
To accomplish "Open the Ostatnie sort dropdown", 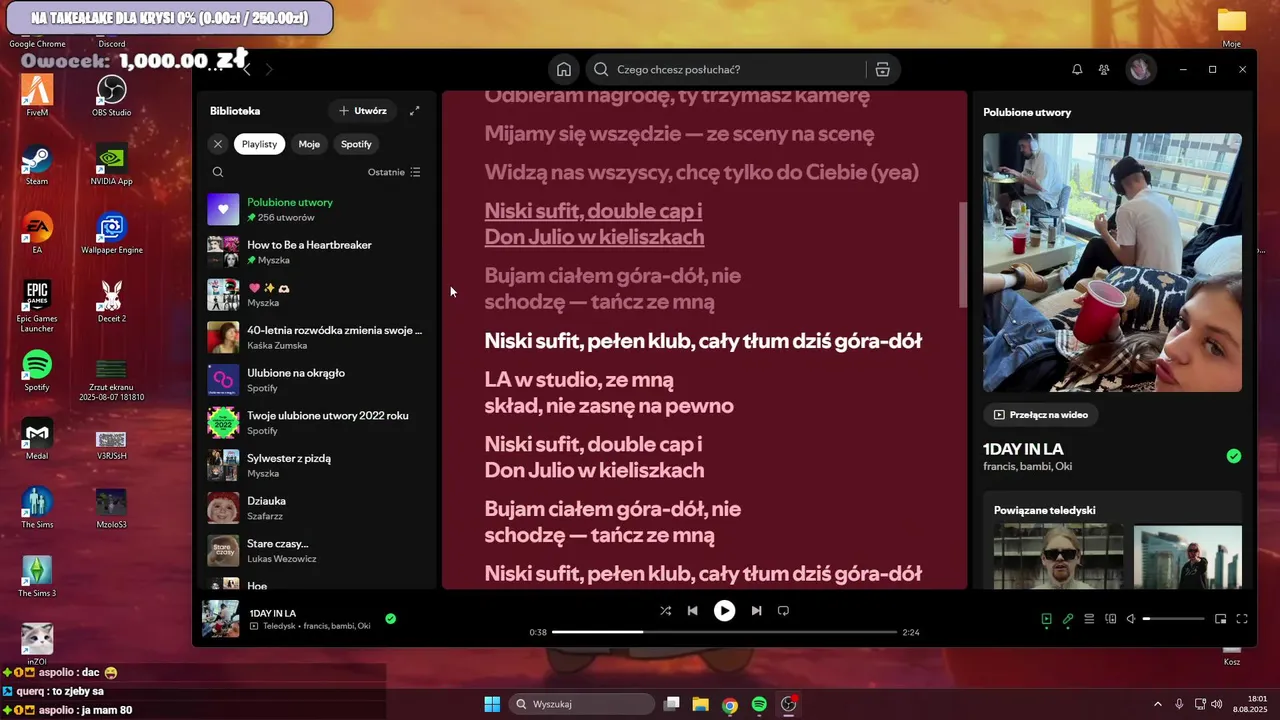I will [x=394, y=172].
